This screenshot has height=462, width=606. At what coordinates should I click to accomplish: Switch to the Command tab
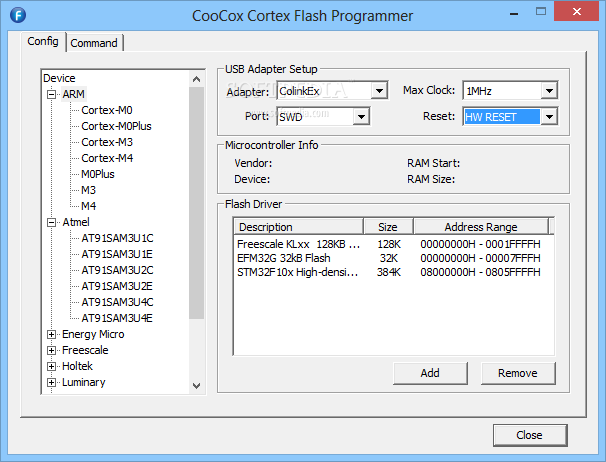[94, 43]
